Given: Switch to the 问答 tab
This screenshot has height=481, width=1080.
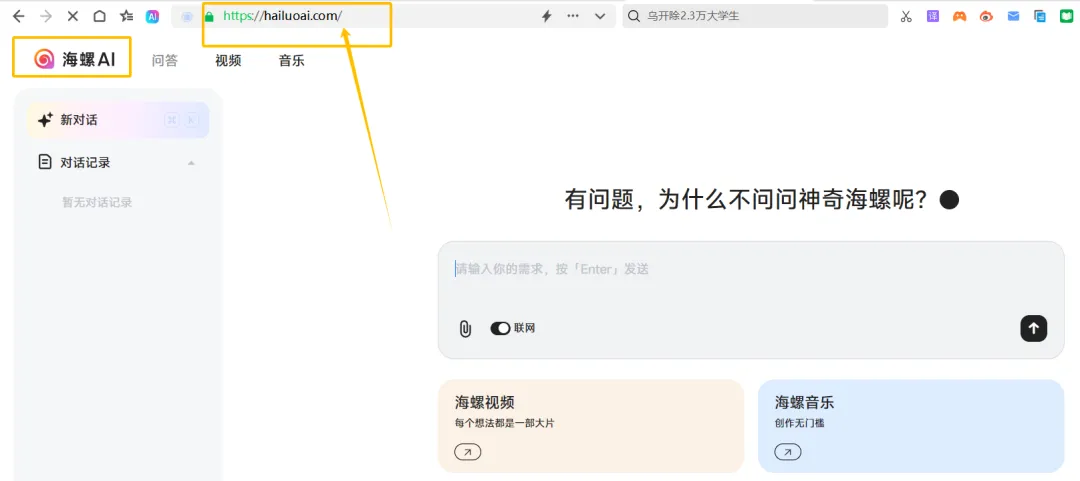Looking at the screenshot, I should [165, 61].
